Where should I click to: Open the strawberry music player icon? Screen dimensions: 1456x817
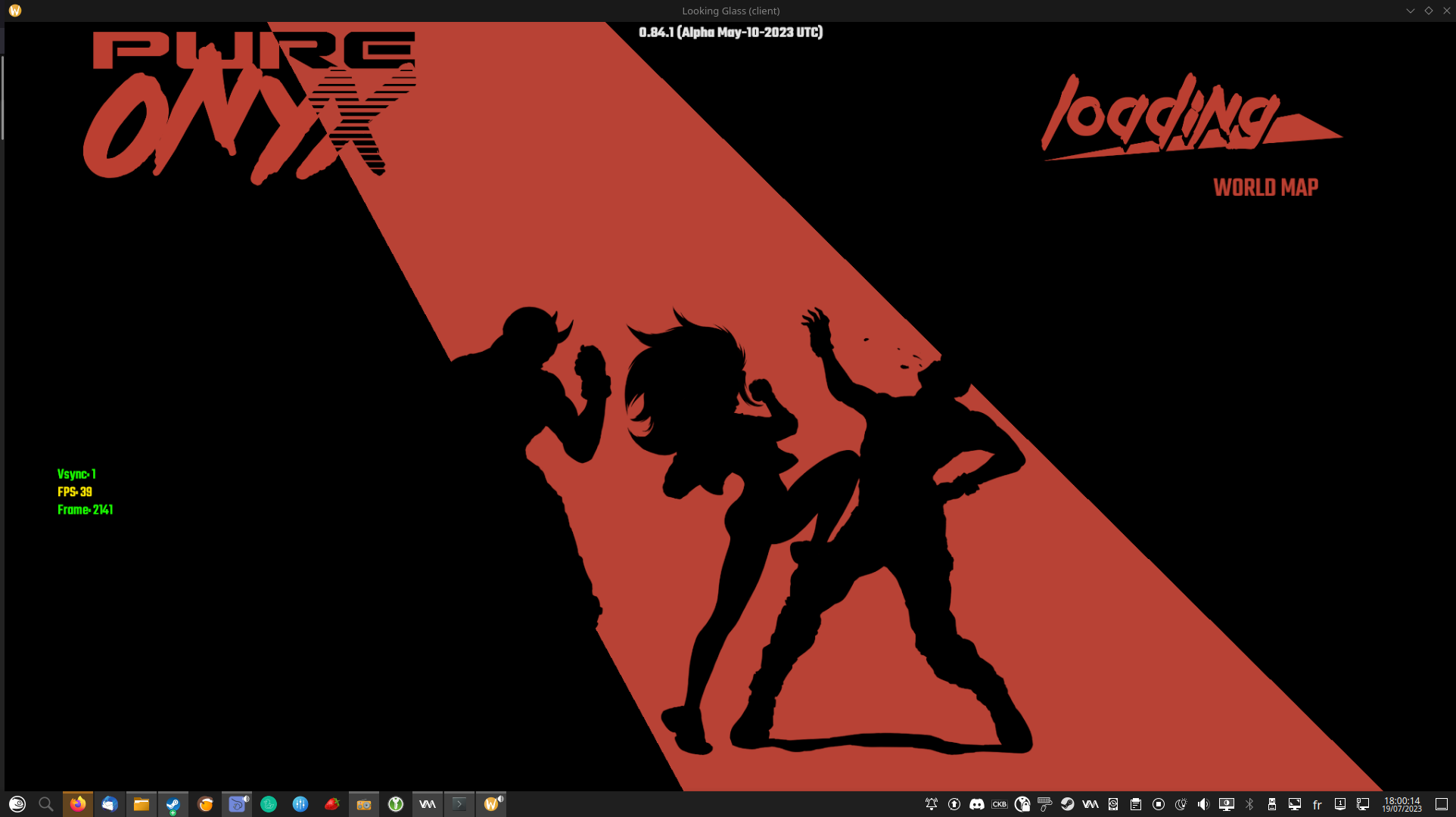click(x=332, y=804)
